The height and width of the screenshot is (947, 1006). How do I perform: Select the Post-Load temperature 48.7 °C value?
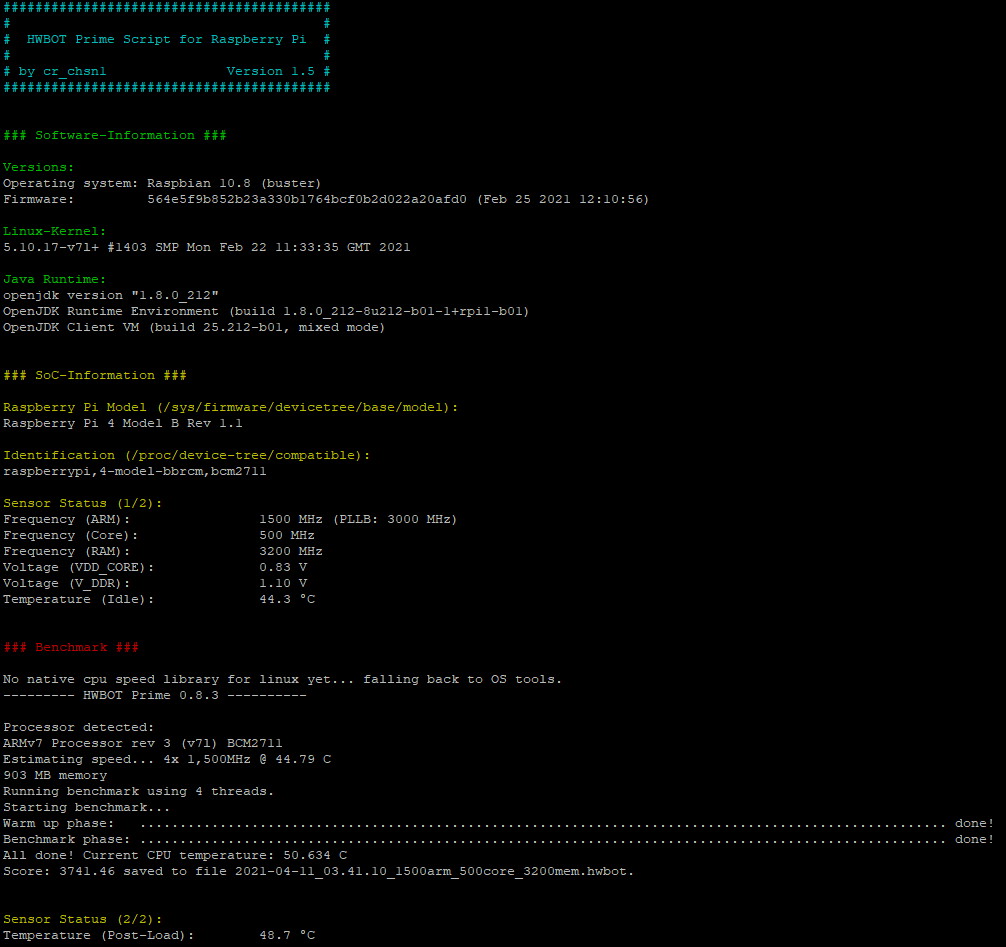(x=287, y=935)
